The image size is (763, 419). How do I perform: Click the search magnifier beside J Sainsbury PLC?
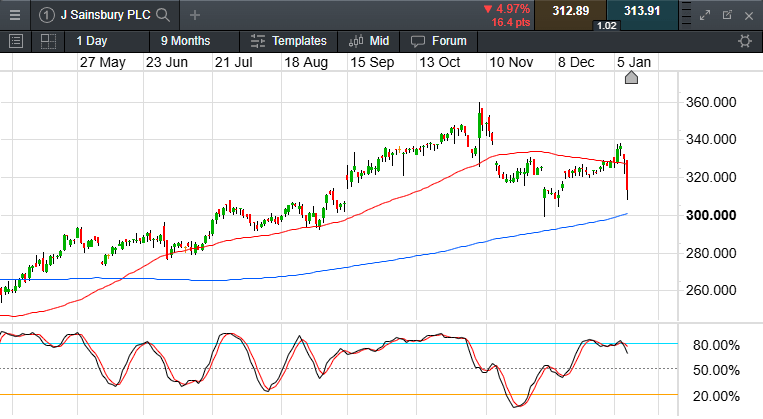[163, 15]
